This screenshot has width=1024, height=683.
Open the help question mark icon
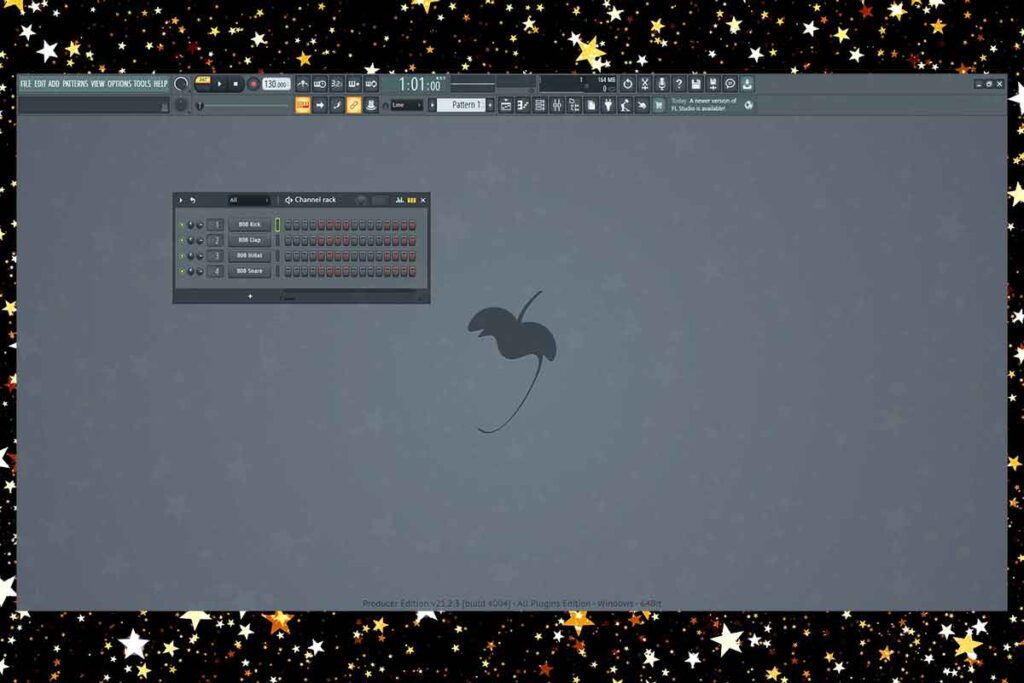point(678,84)
